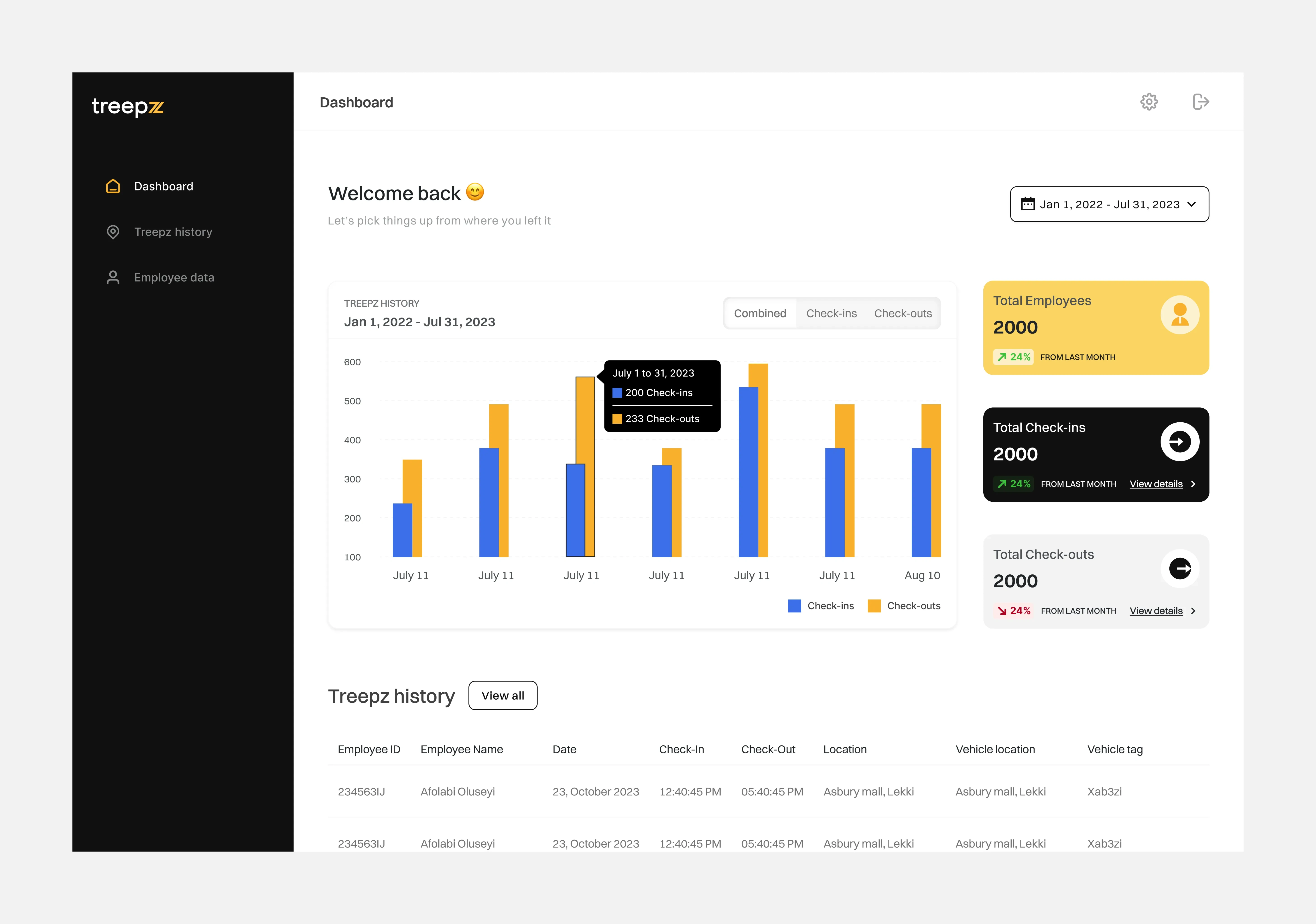
Task: Click chevron beside Check-ins View details
Action: (1193, 484)
